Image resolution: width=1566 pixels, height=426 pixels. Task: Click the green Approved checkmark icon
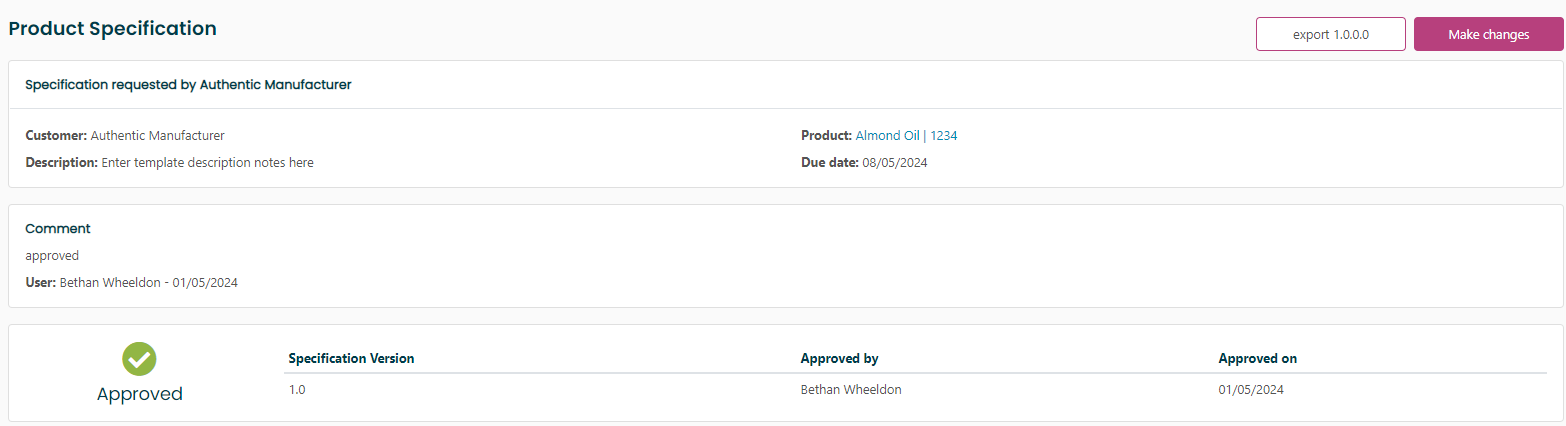[139, 358]
